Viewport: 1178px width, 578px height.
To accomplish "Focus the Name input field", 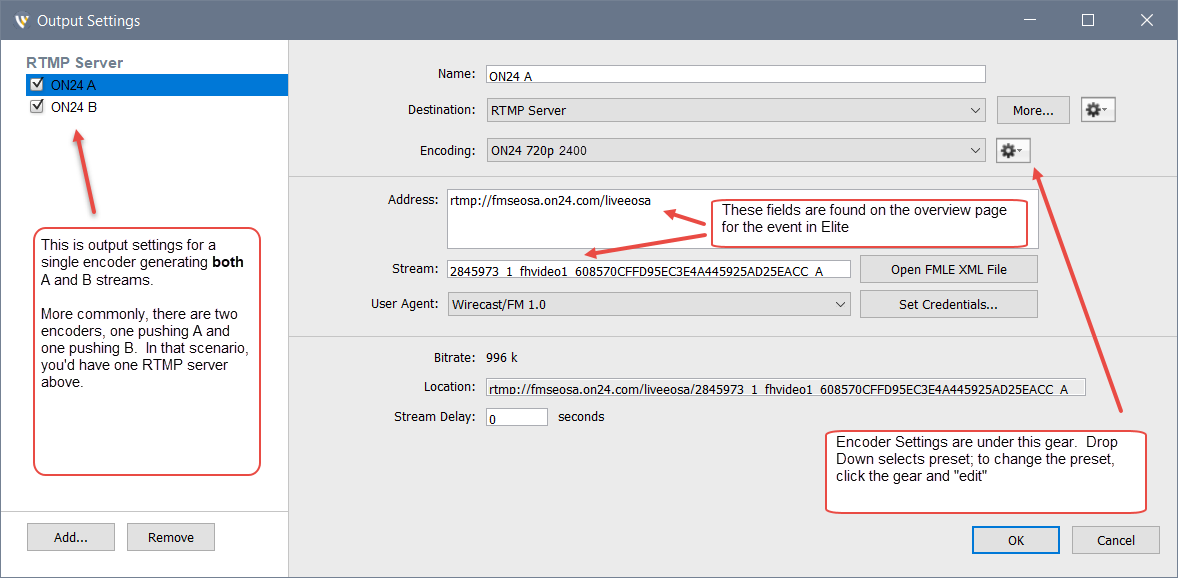I will (735, 74).
